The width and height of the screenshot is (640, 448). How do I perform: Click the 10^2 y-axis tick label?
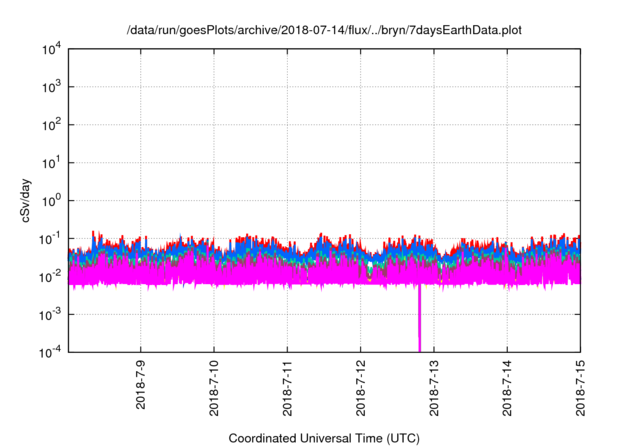(x=52, y=125)
